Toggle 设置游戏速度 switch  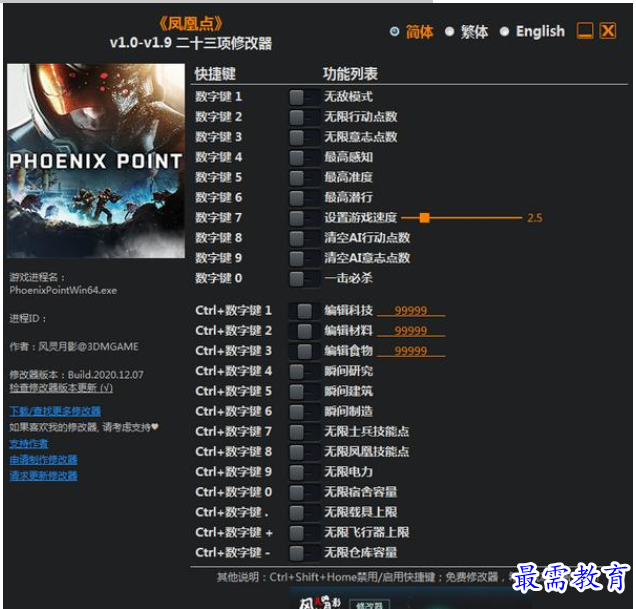(x=304, y=218)
